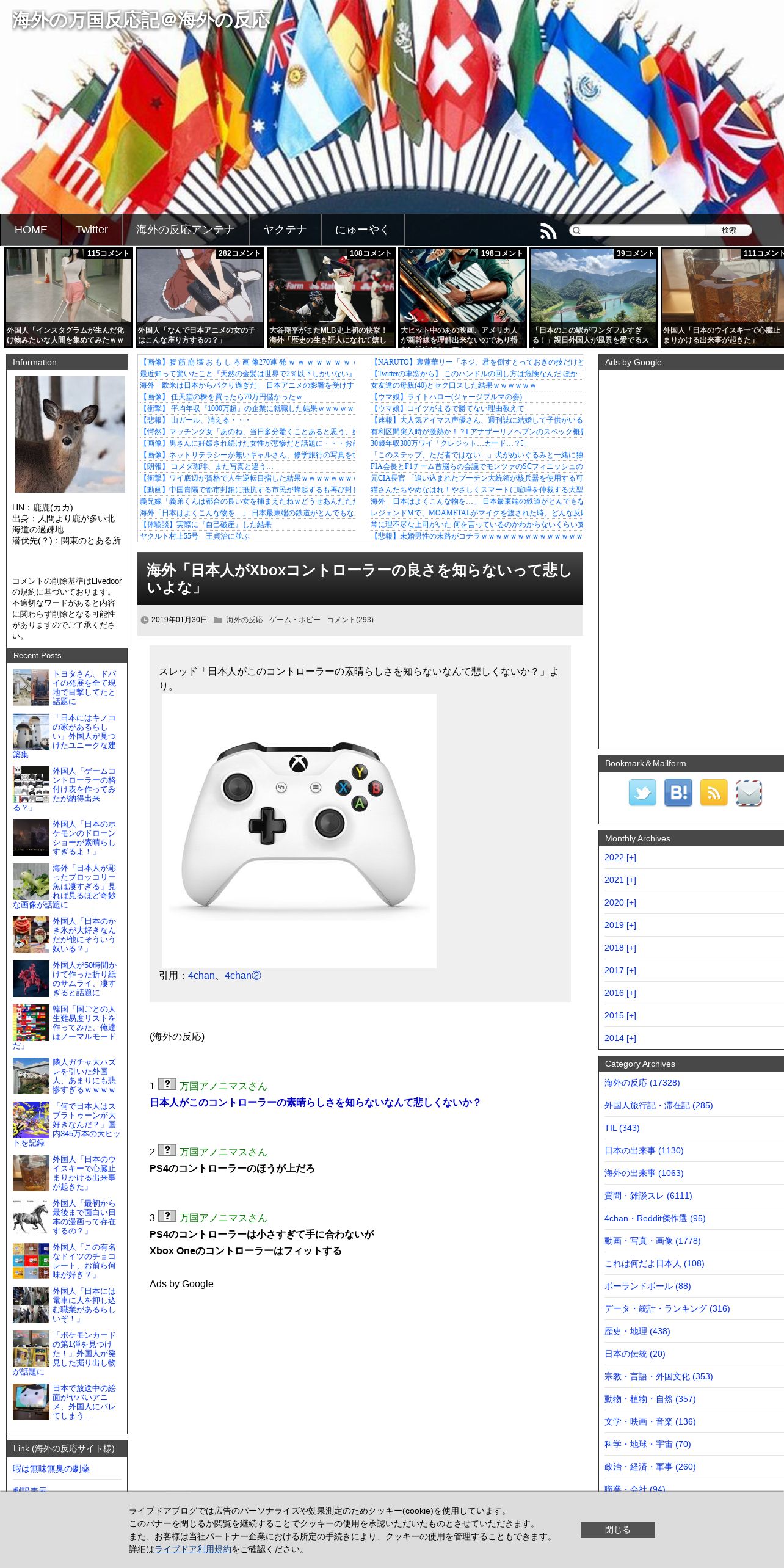
Task: Expand the 2022 [+] monthly archive
Action: point(620,857)
